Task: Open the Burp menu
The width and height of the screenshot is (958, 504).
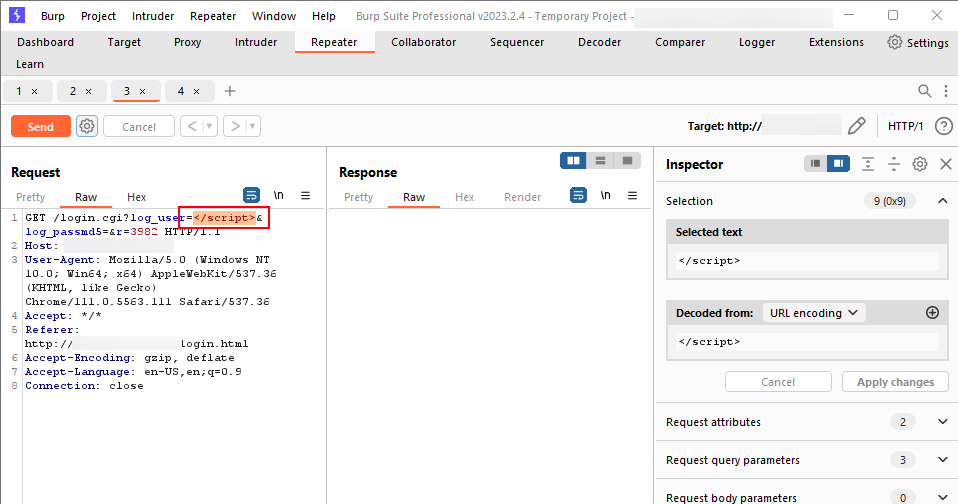Action: click(x=53, y=16)
